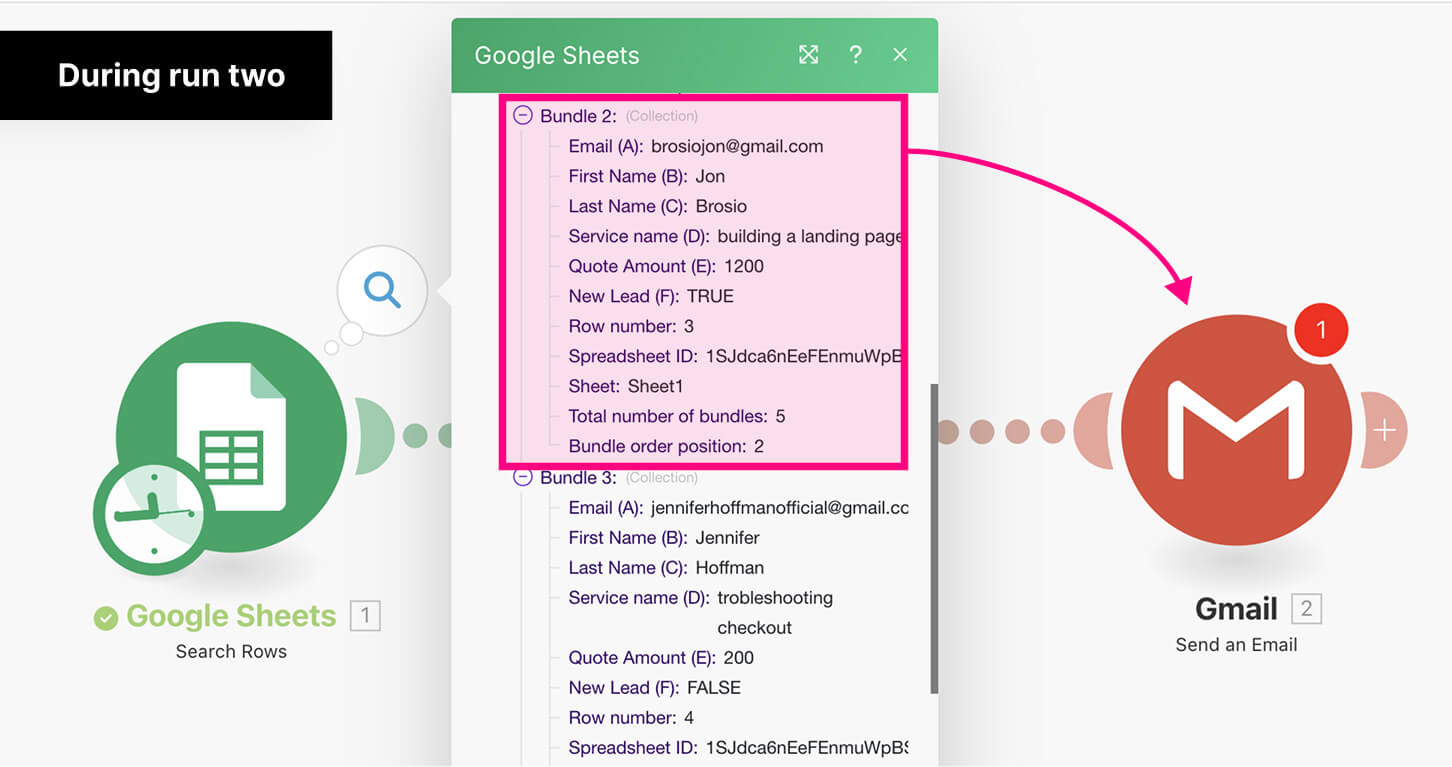This screenshot has width=1452, height=767.
Task: Select New Lead value TRUE
Action: [710, 296]
